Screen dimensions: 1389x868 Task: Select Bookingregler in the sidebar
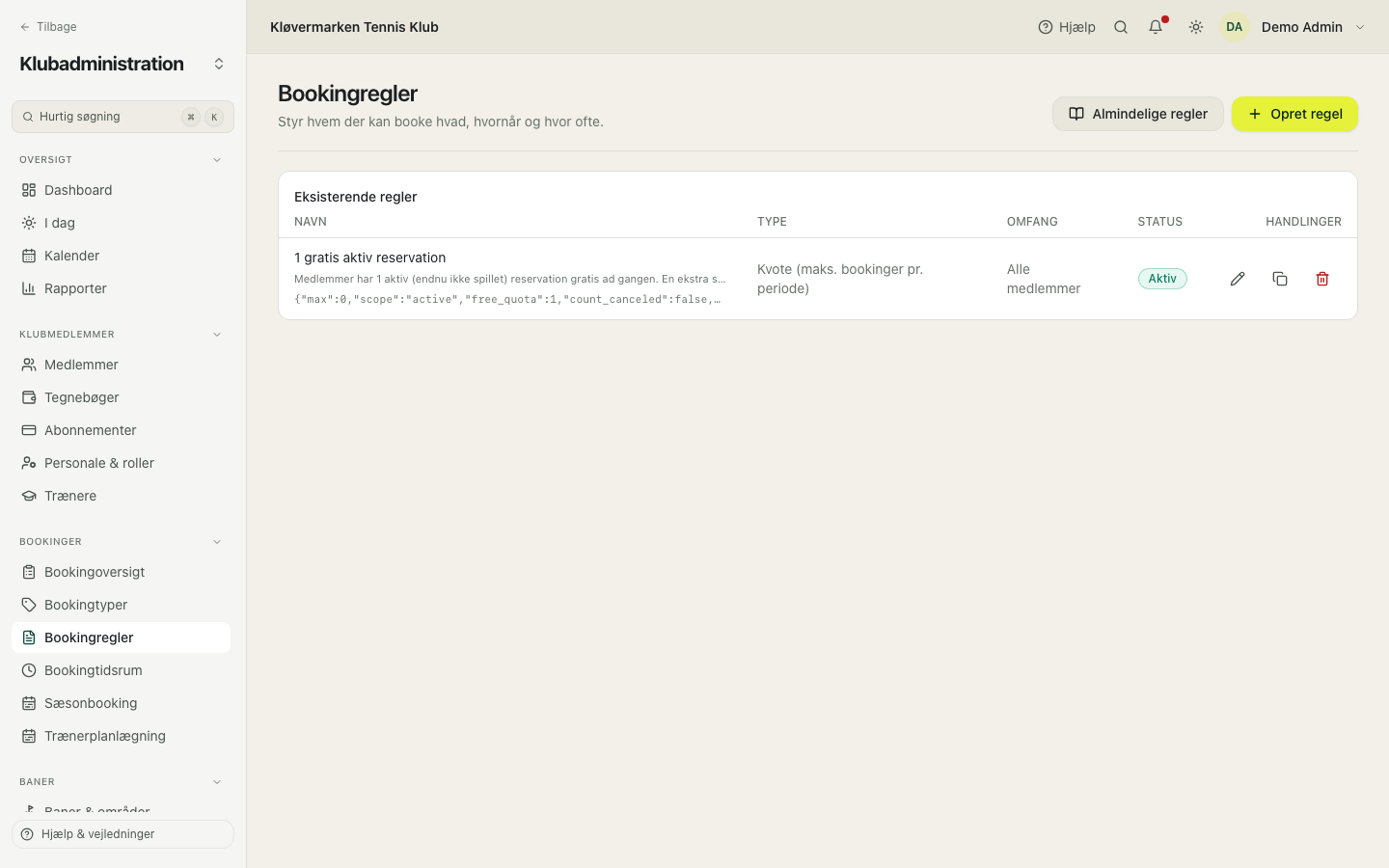pos(121,637)
